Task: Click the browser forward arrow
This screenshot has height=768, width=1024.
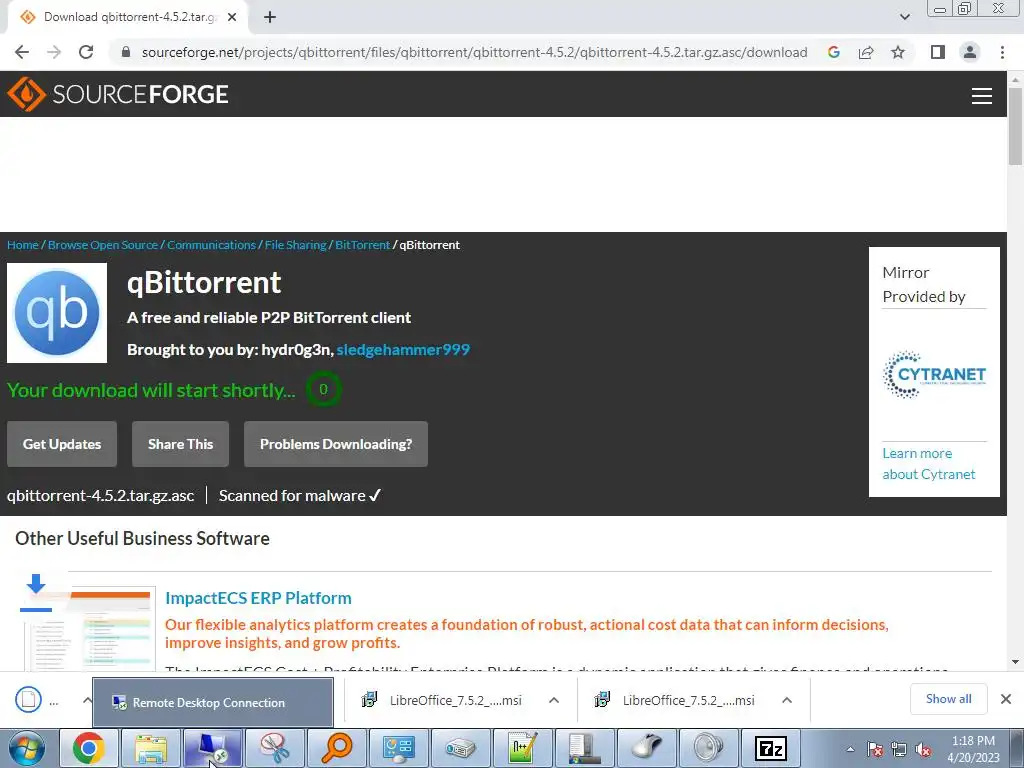Action: pyautogui.click(x=54, y=52)
